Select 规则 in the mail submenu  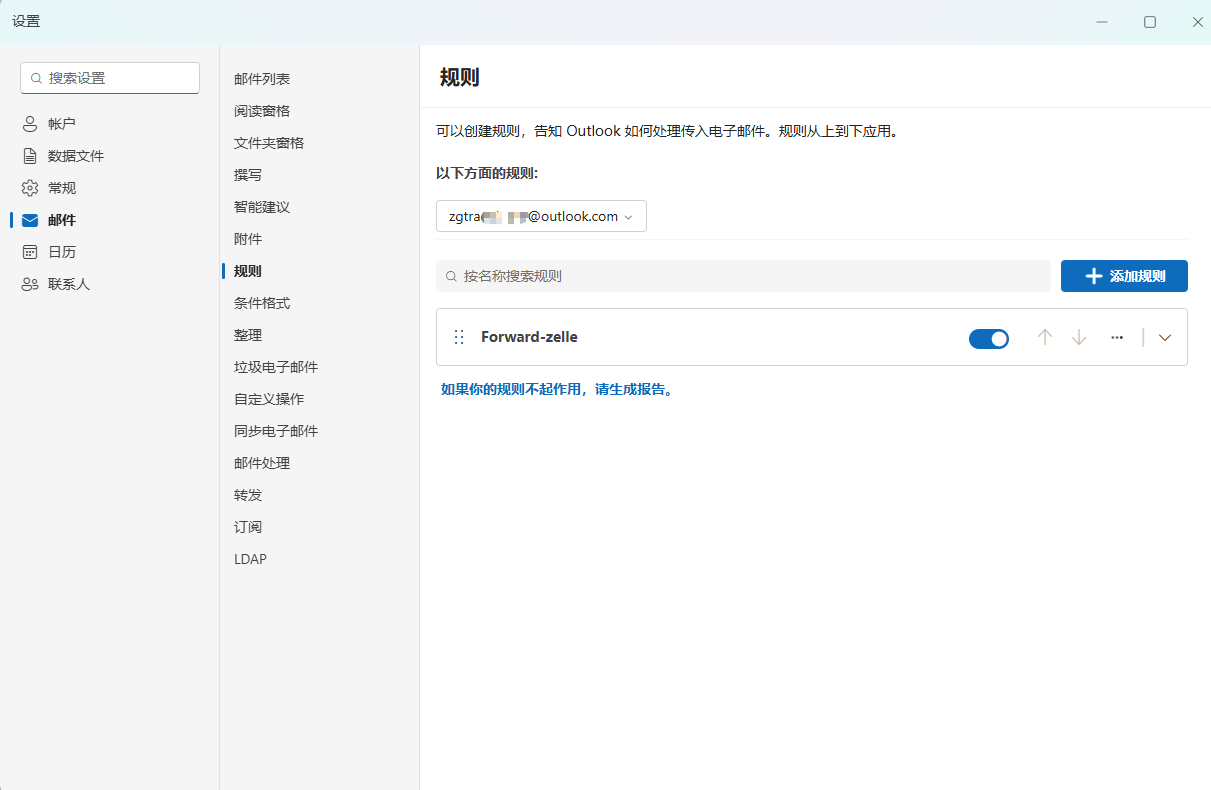click(x=248, y=271)
